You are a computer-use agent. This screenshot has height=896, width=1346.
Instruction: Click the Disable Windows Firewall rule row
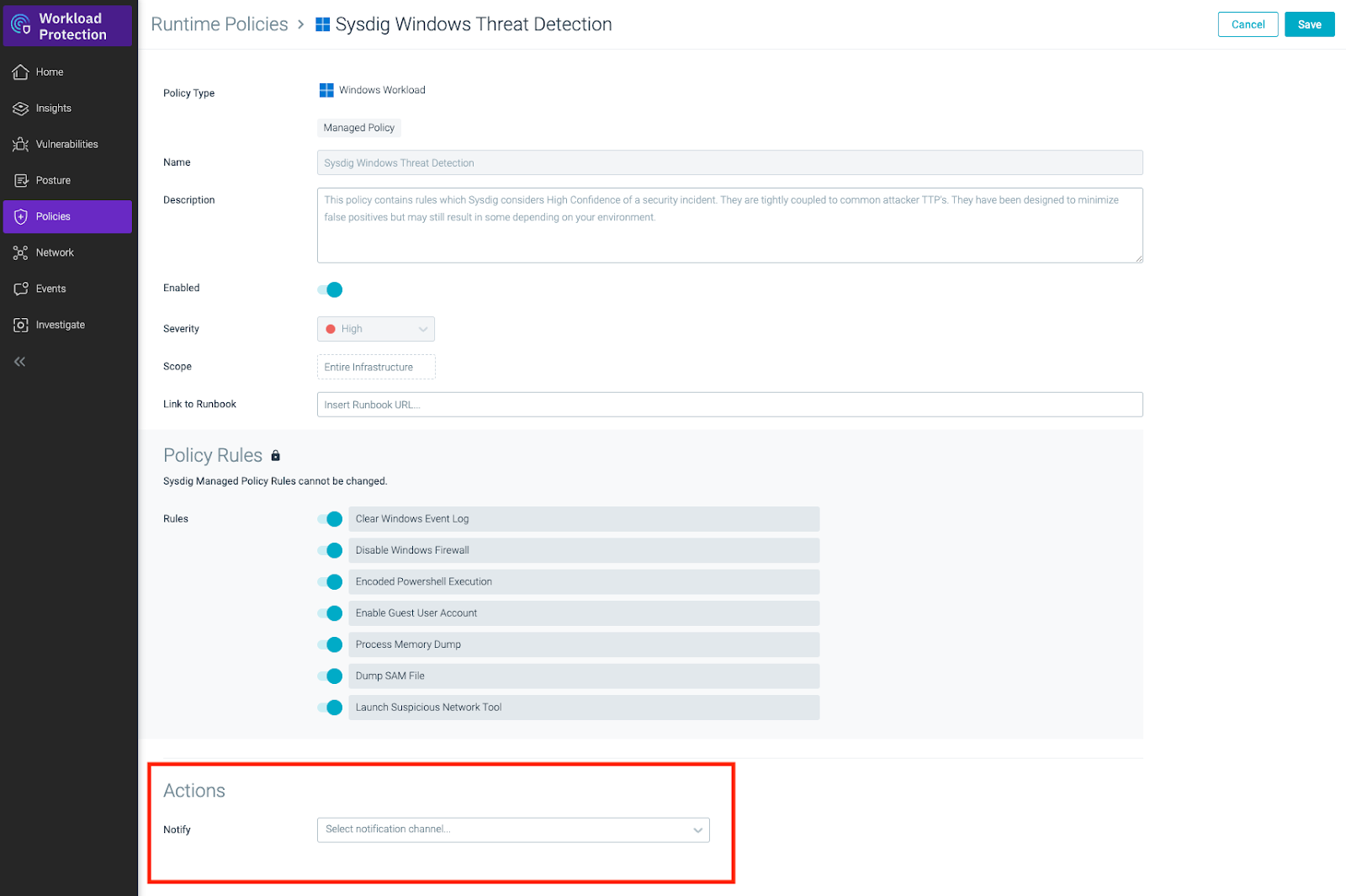[584, 550]
